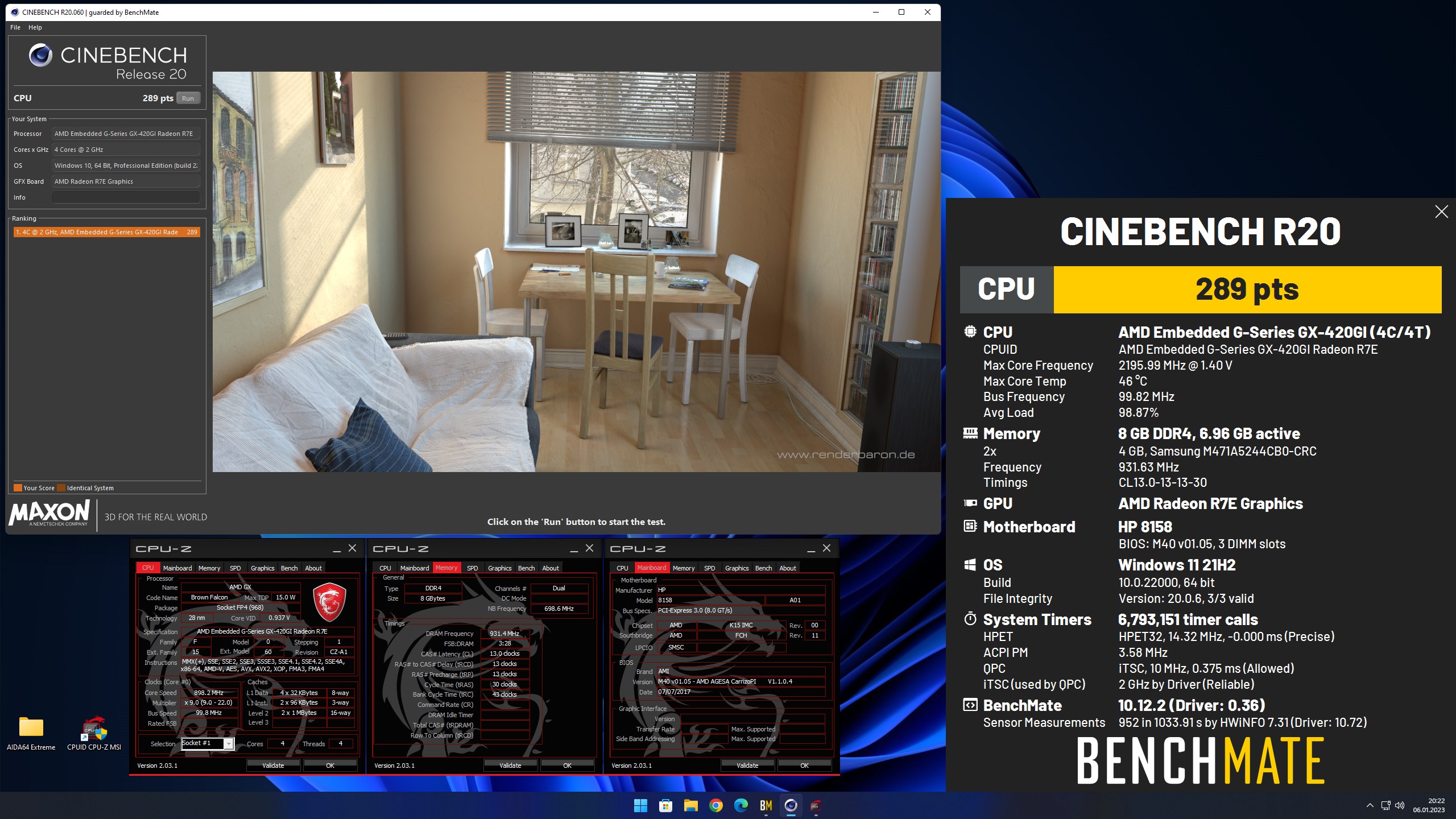This screenshot has height=819, width=1456.
Task: Expand the Socket #1 selection dropdown
Action: [229, 744]
